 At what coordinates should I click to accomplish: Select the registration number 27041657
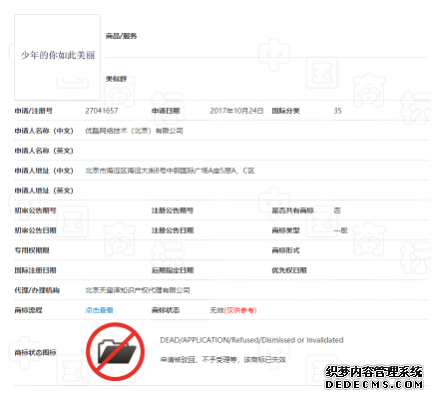pos(102,111)
